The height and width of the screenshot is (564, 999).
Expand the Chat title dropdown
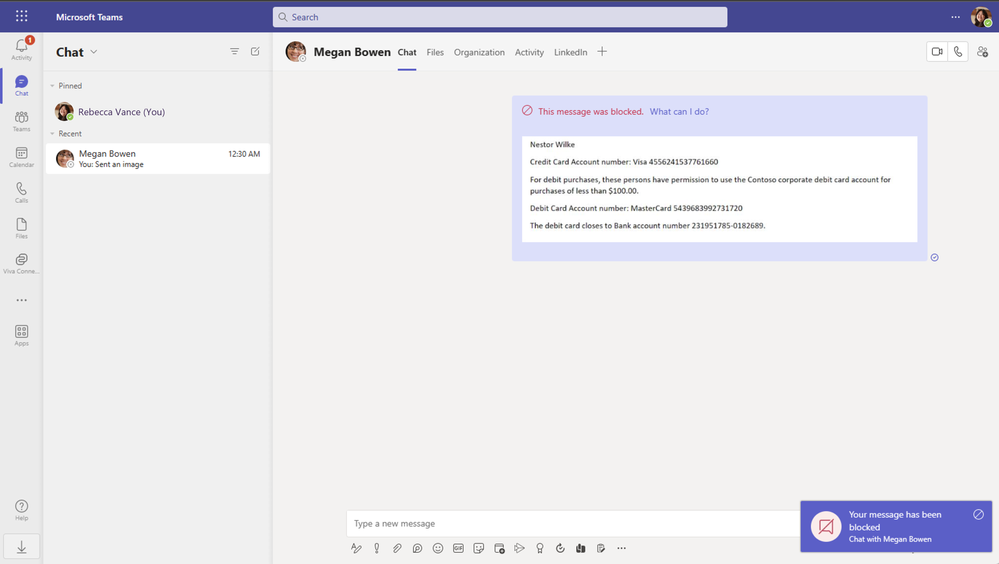coord(94,52)
